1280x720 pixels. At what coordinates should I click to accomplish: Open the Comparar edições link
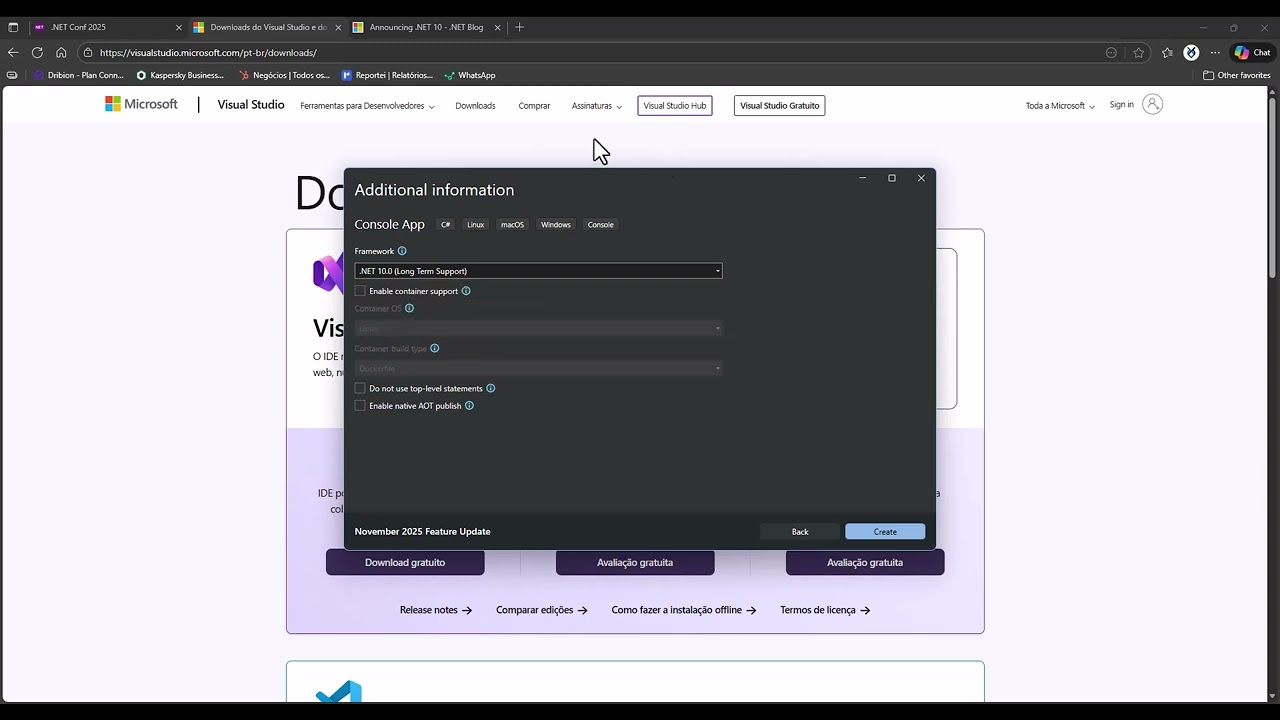(542, 610)
